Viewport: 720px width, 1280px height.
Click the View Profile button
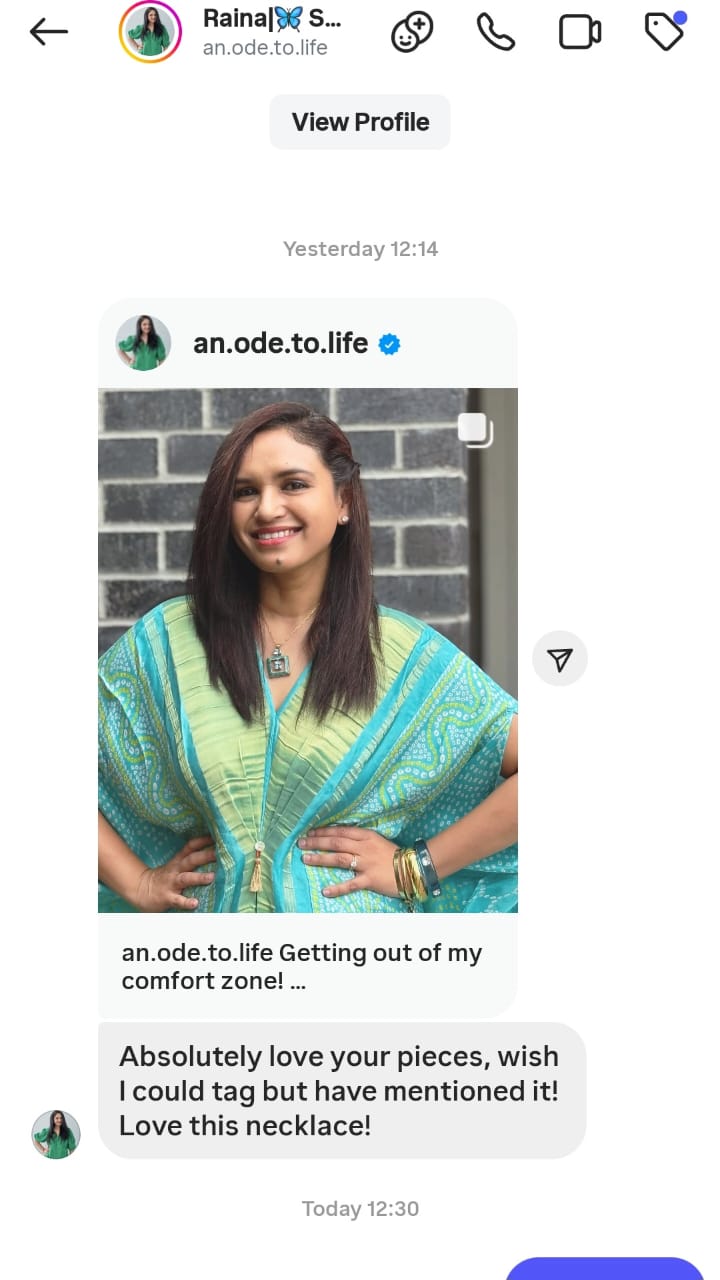[360, 122]
